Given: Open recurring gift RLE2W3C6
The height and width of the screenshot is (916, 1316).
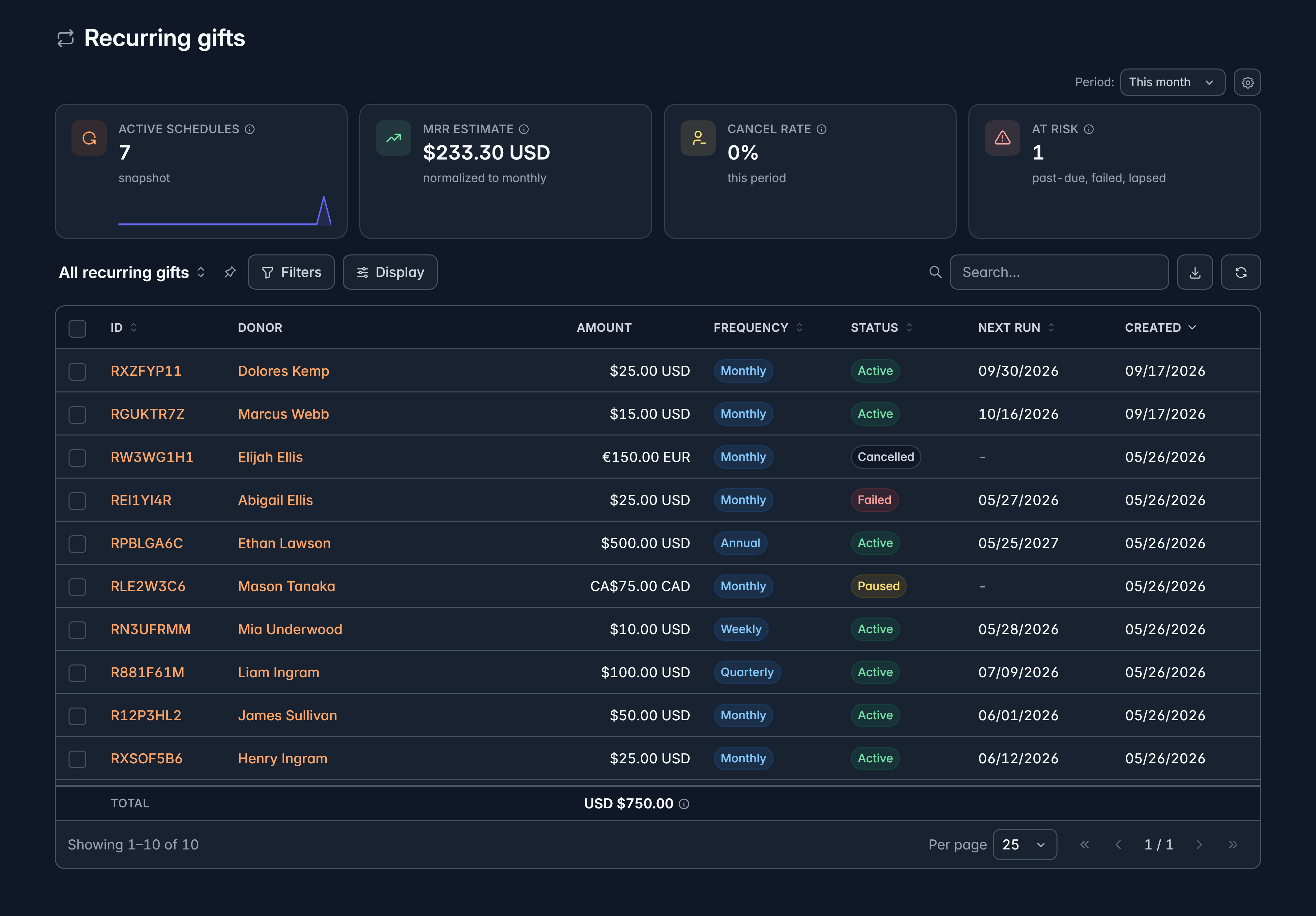Looking at the screenshot, I should click(148, 586).
